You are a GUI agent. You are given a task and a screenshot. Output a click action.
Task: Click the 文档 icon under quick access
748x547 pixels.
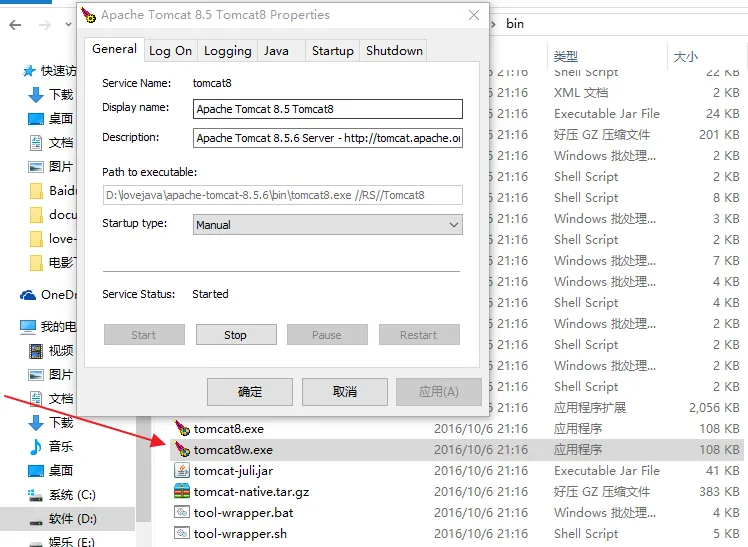coord(36,143)
